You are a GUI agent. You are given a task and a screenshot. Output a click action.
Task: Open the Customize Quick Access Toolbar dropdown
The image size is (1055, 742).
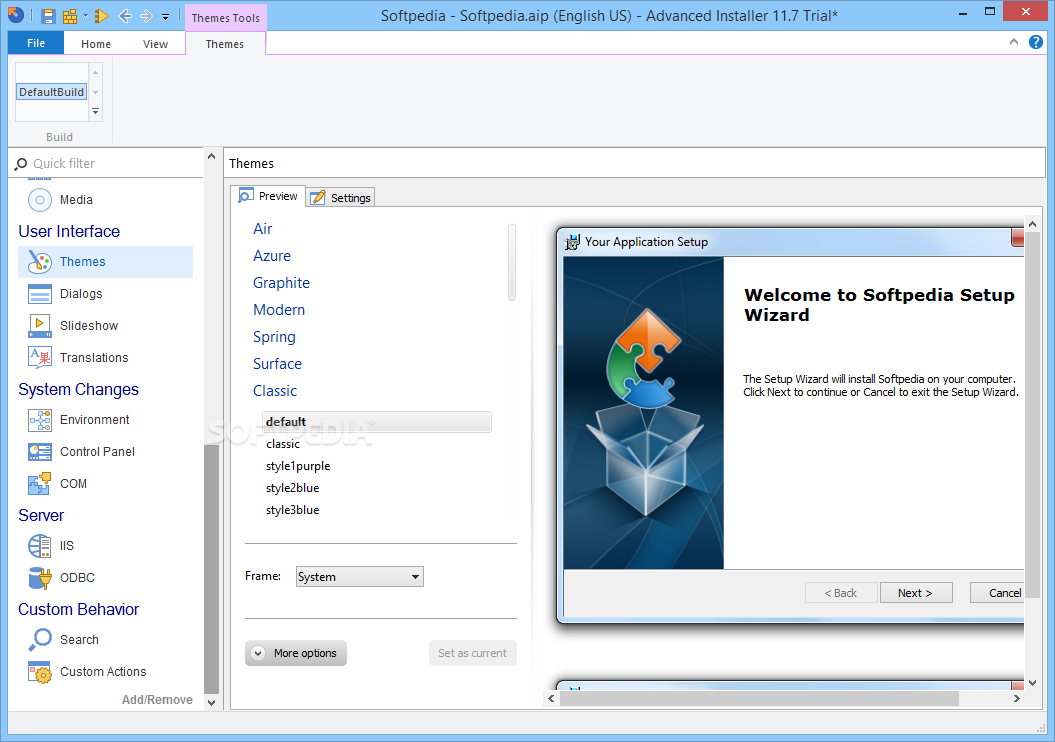tap(166, 17)
